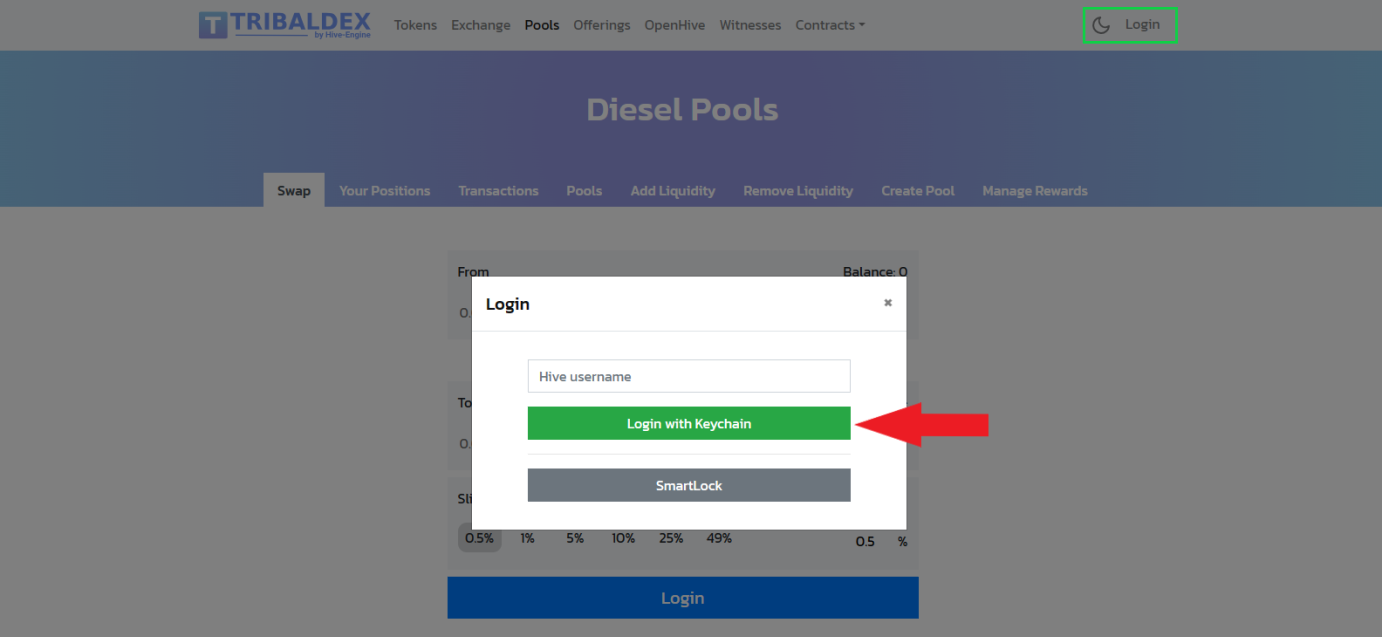This screenshot has height=637, width=1382.
Task: Select Pools in the top navigation bar
Action: [542, 25]
